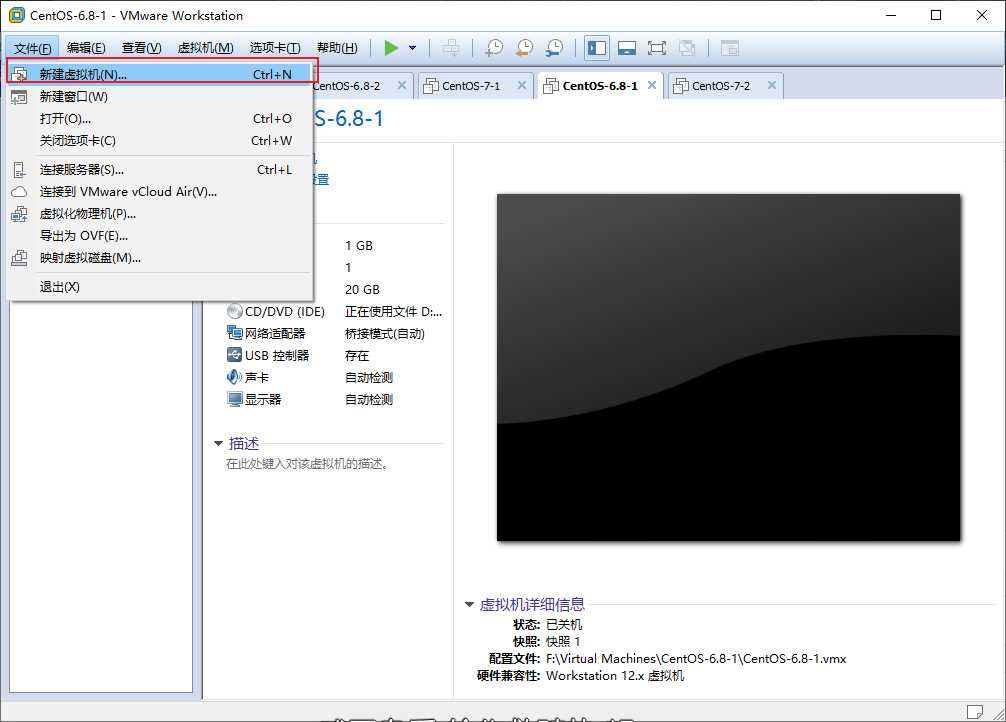Click the console view toolbar icon at far right
This screenshot has height=722, width=1006.
(729, 48)
